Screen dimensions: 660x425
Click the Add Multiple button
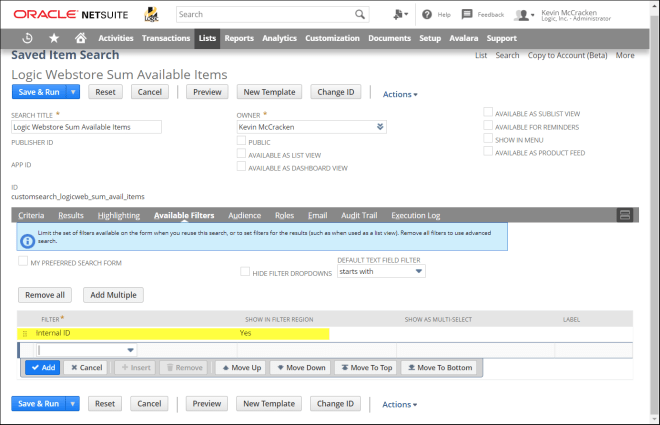coord(113,295)
